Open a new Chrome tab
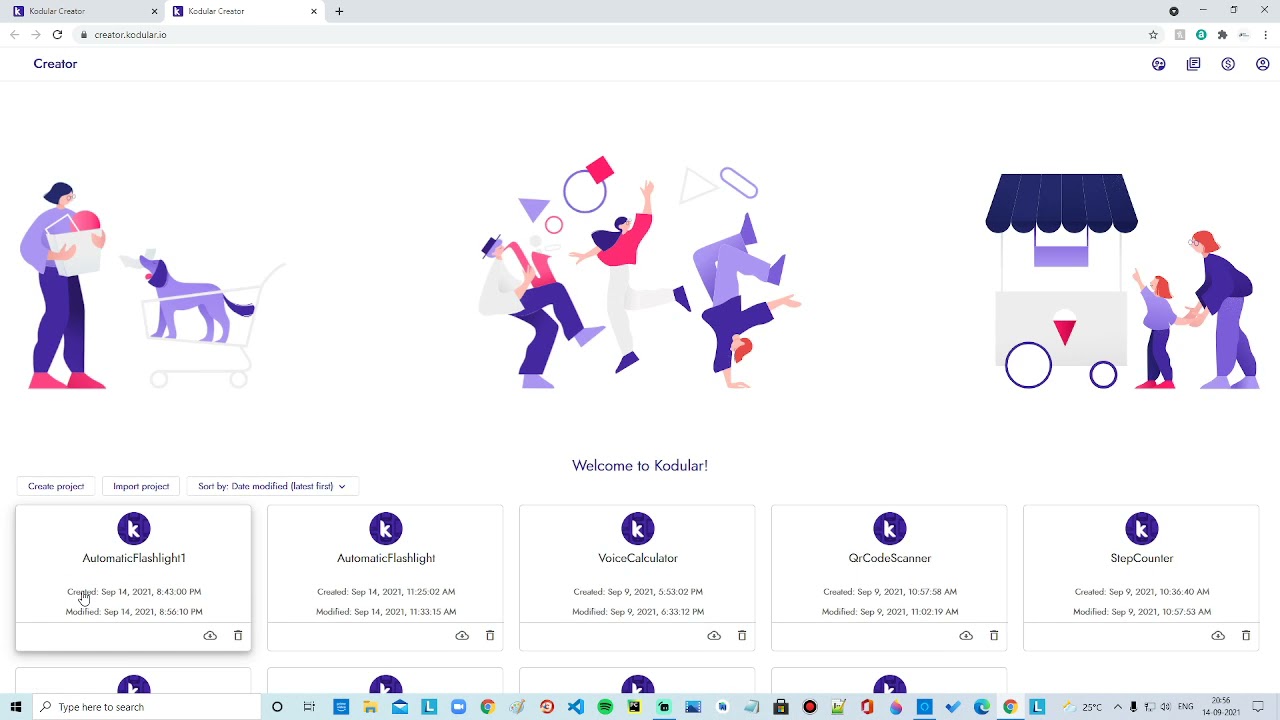Viewport: 1280px width, 720px height. 339,11
